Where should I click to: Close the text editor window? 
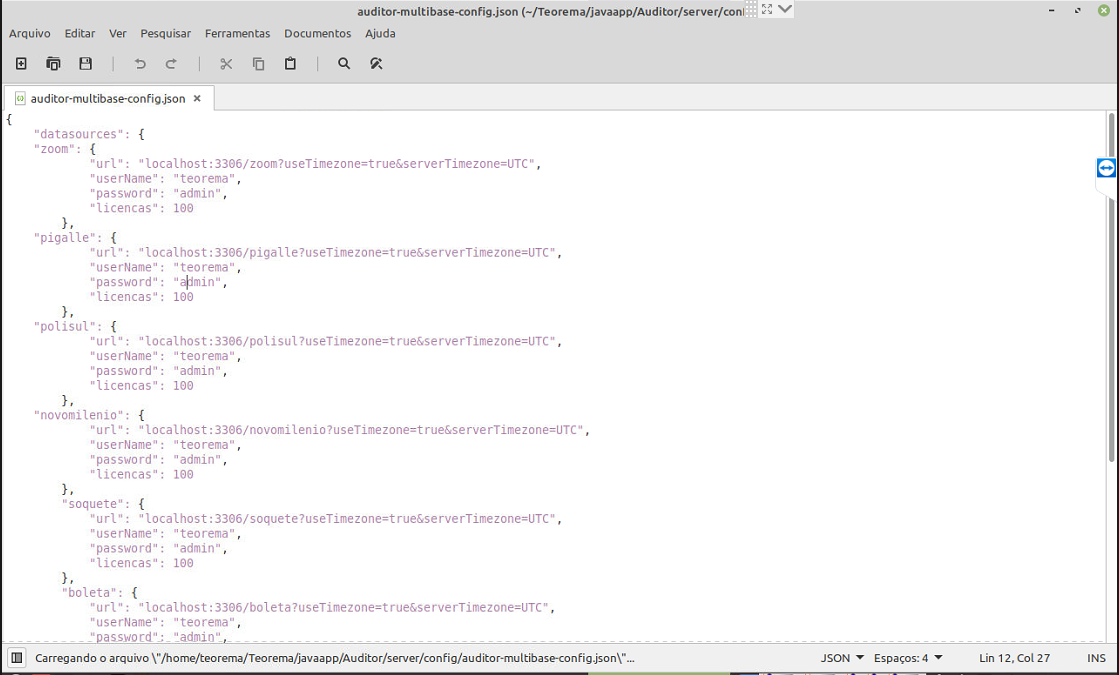pyautogui.click(x=1103, y=11)
